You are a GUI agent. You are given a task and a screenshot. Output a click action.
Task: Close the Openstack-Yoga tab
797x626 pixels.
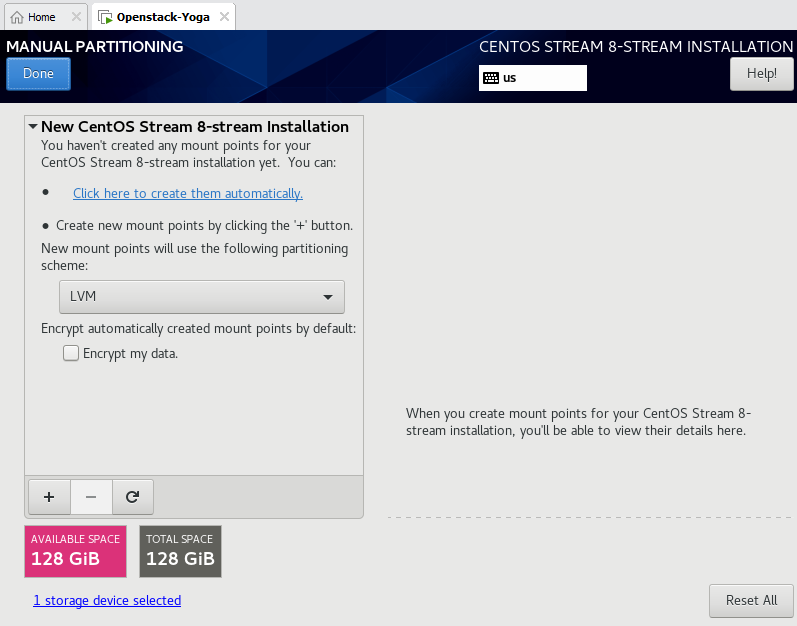[224, 17]
